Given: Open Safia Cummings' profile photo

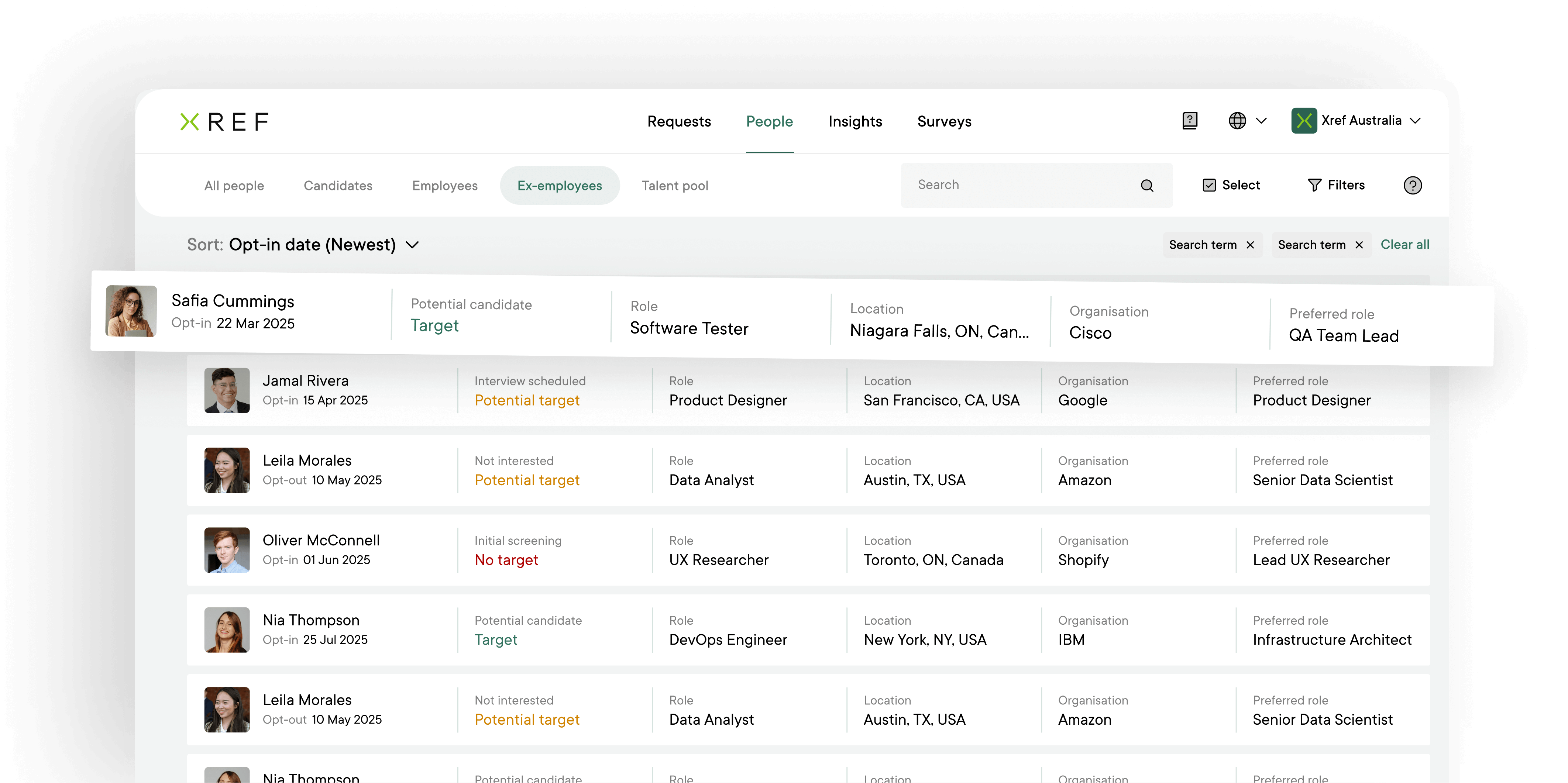Looking at the screenshot, I should pyautogui.click(x=131, y=311).
